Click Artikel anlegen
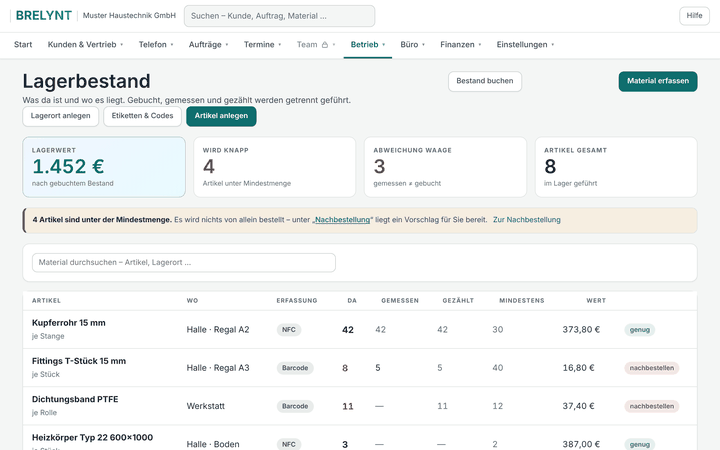The width and height of the screenshot is (720, 450). click(x=221, y=116)
